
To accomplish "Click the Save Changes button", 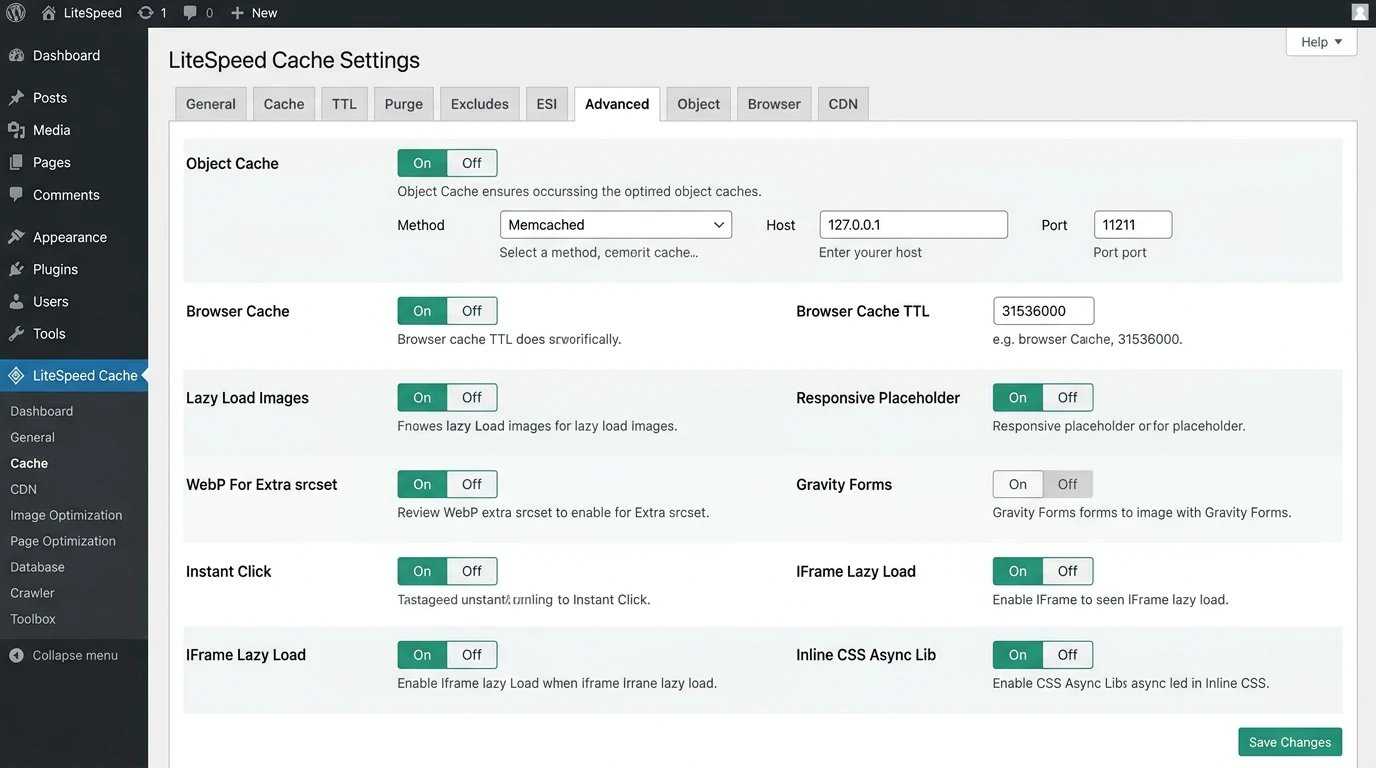I will coord(1290,742).
